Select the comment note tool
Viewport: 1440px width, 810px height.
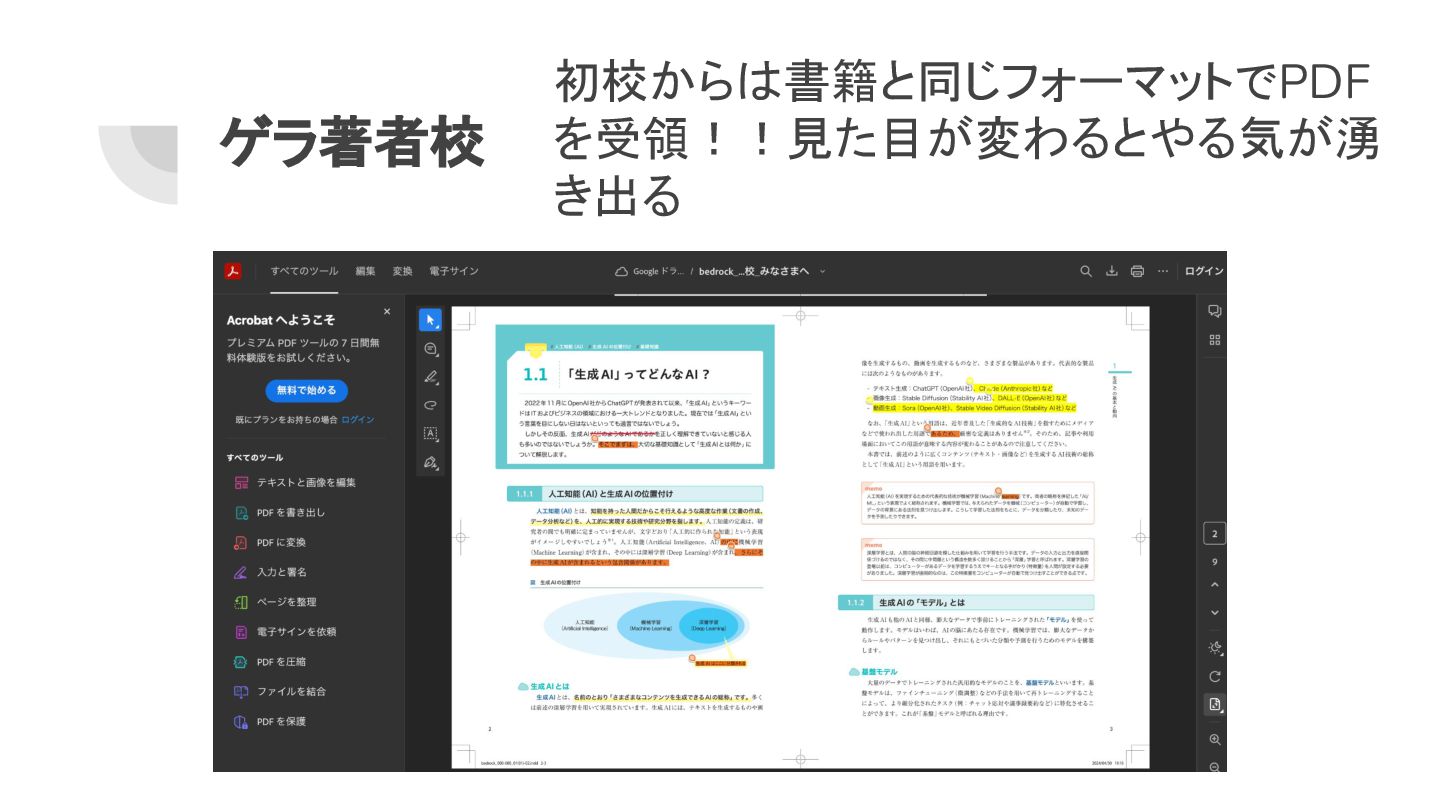click(x=430, y=349)
